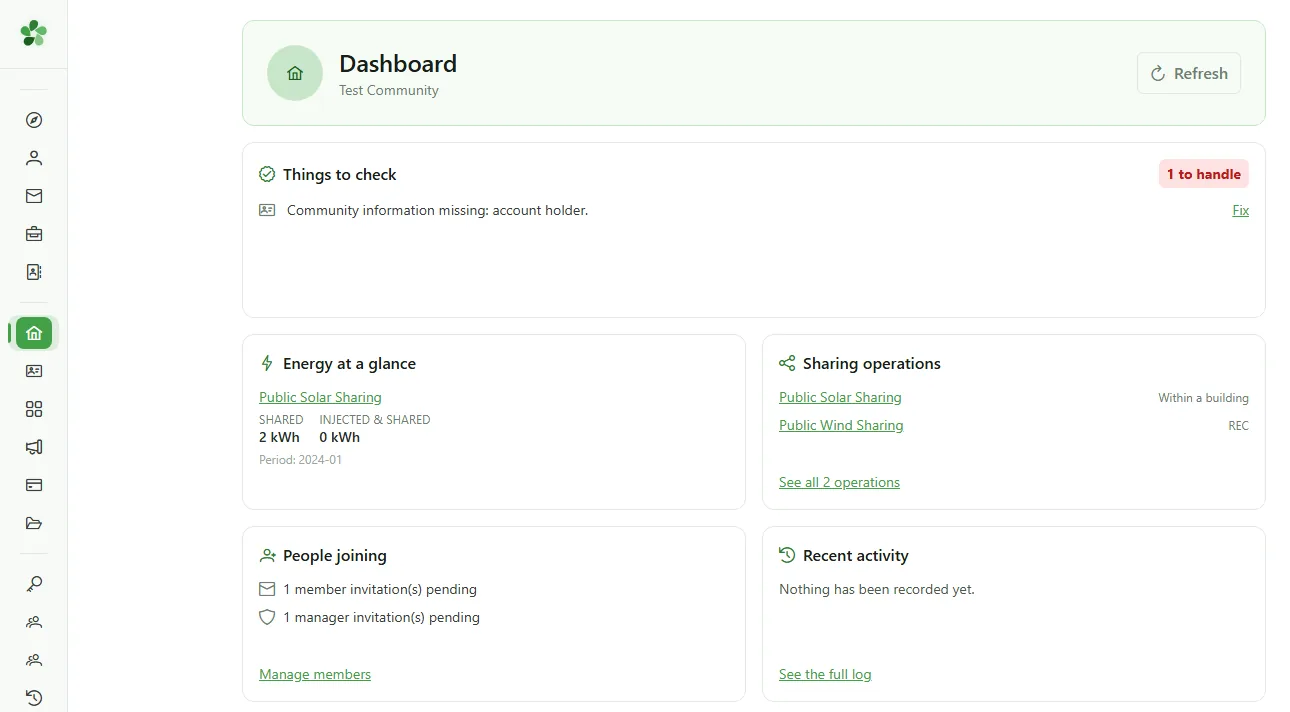Click the See the full log link

(x=825, y=674)
